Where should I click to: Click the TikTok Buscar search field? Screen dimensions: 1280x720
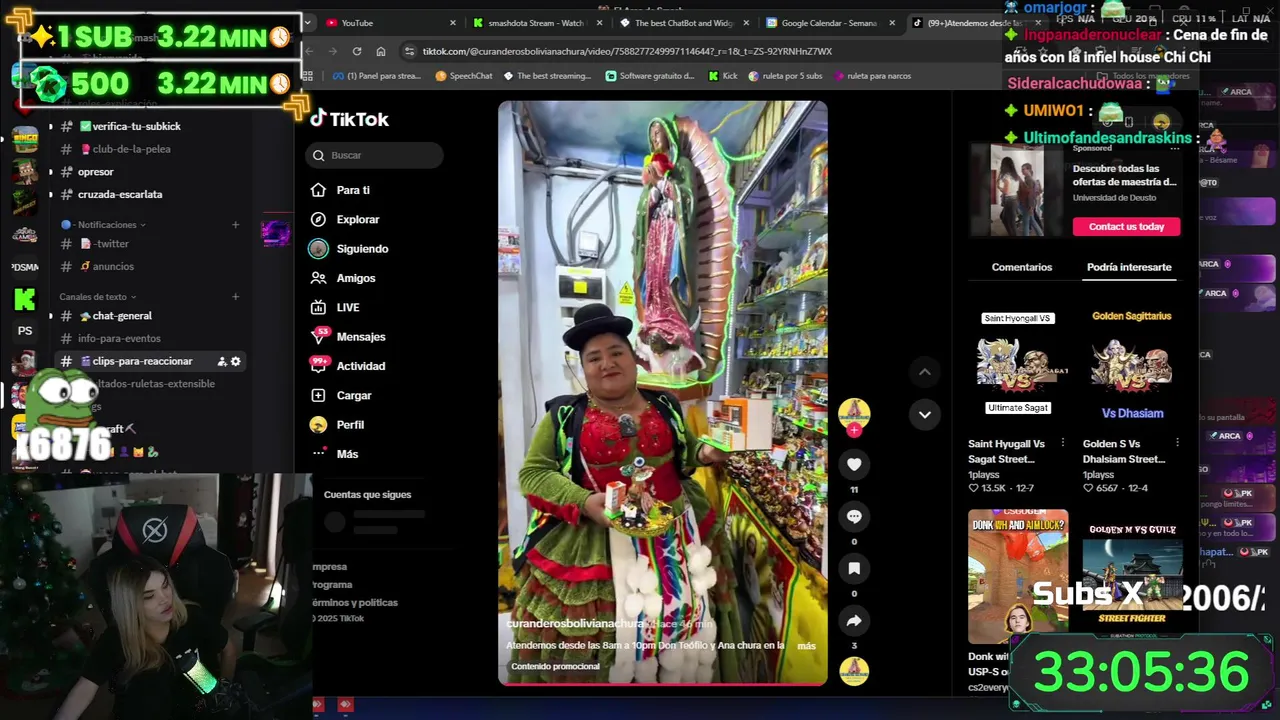[x=376, y=155]
